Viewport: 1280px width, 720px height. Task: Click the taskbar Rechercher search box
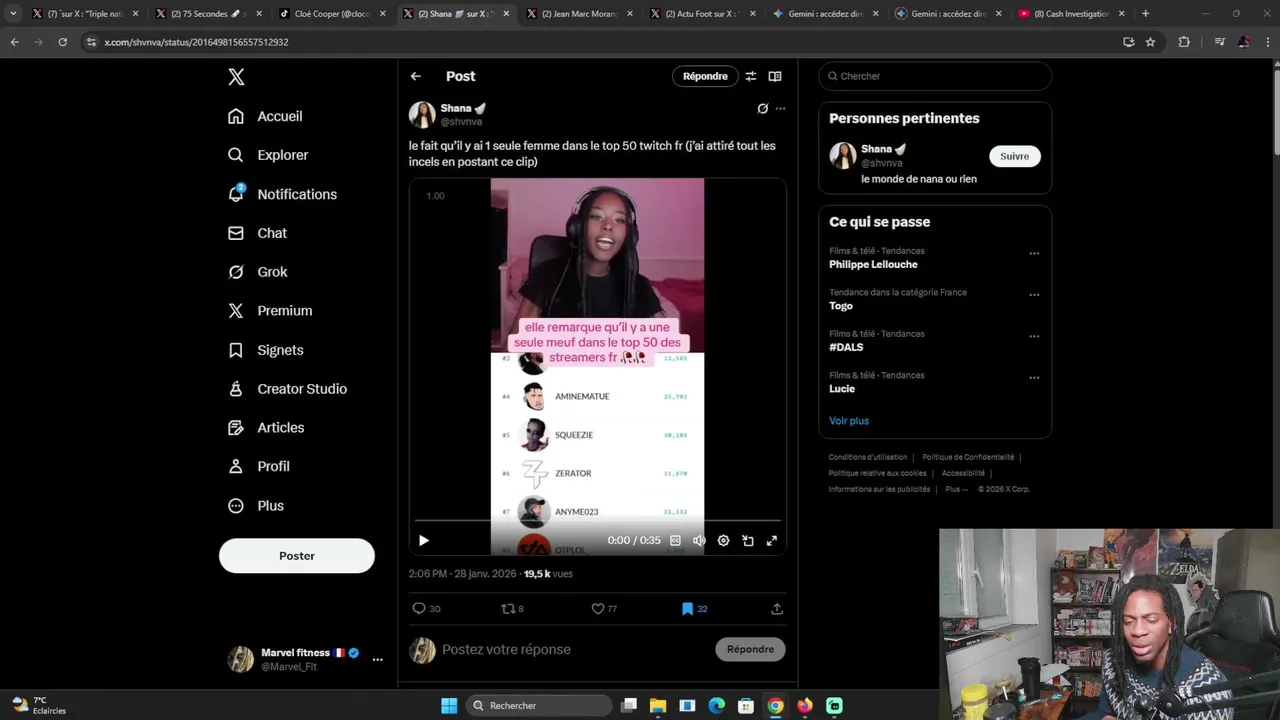coord(539,706)
